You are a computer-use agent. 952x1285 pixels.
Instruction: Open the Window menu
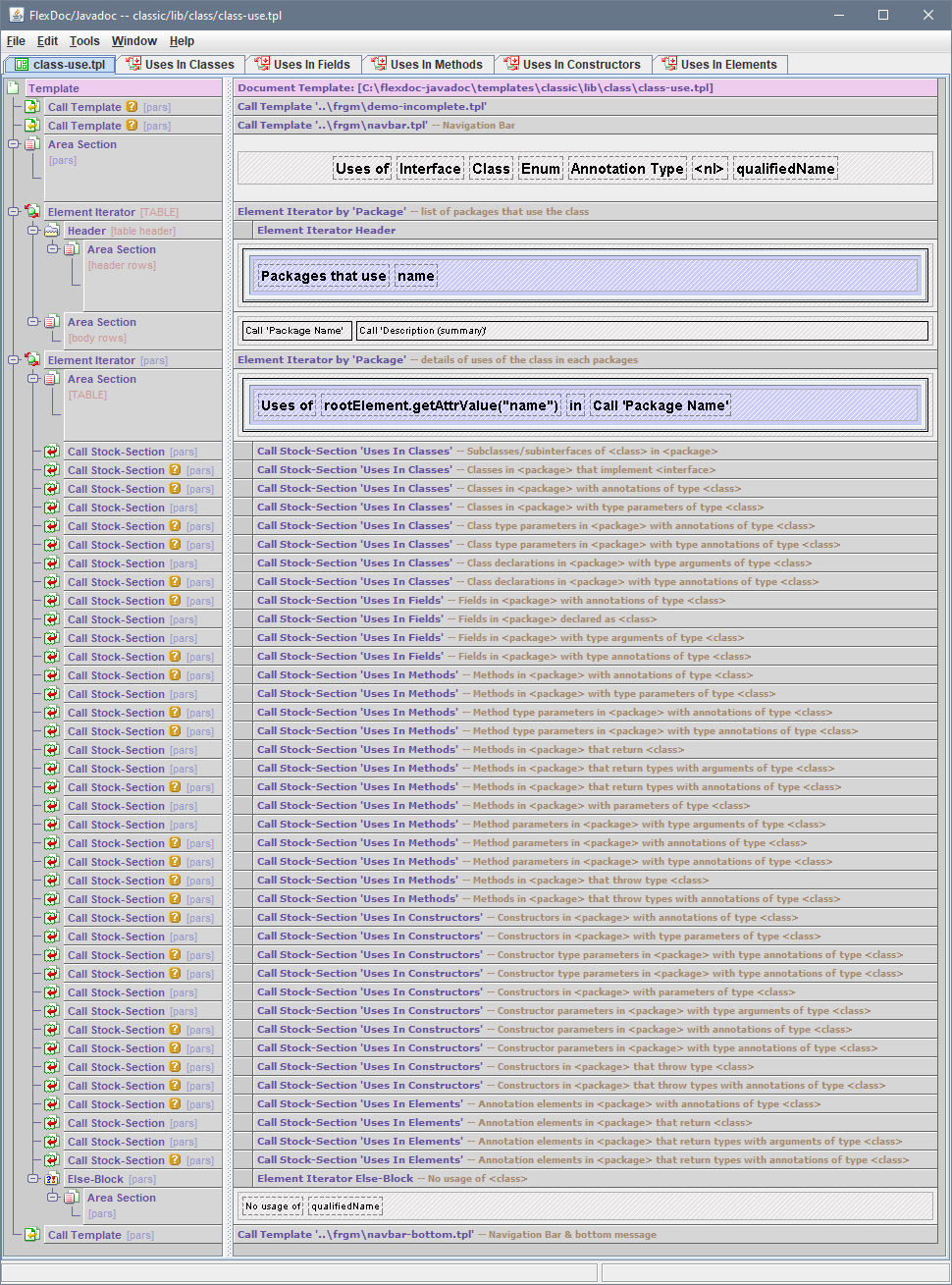tap(133, 41)
